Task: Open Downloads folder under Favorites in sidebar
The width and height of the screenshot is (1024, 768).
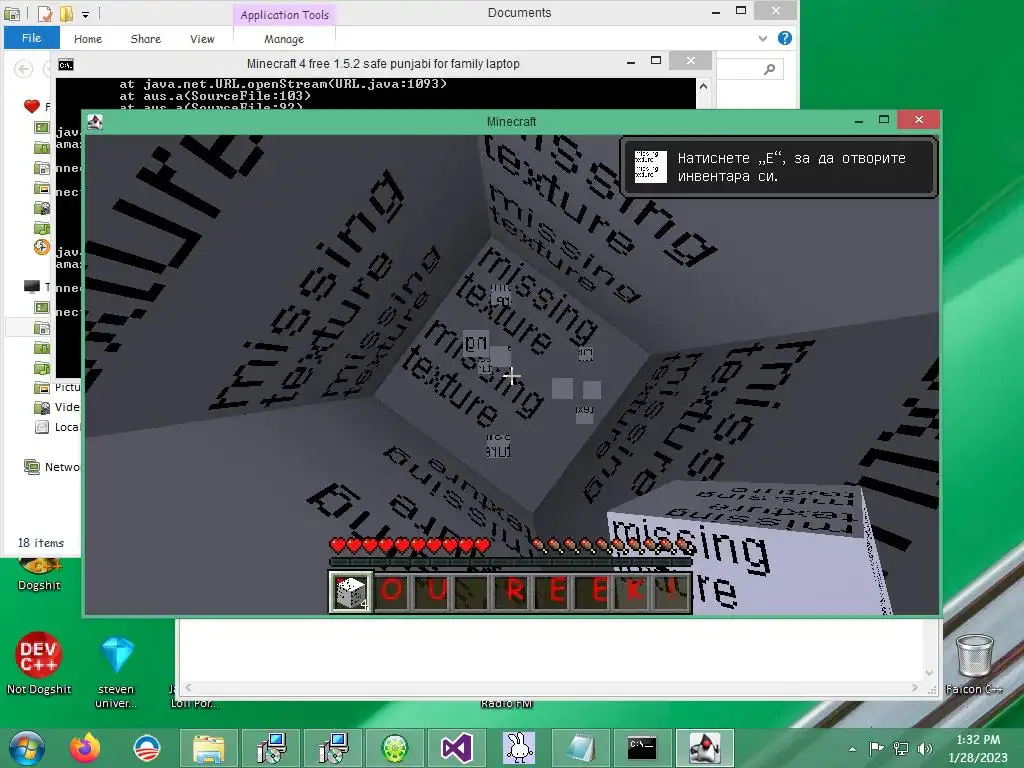Action: pos(42,148)
